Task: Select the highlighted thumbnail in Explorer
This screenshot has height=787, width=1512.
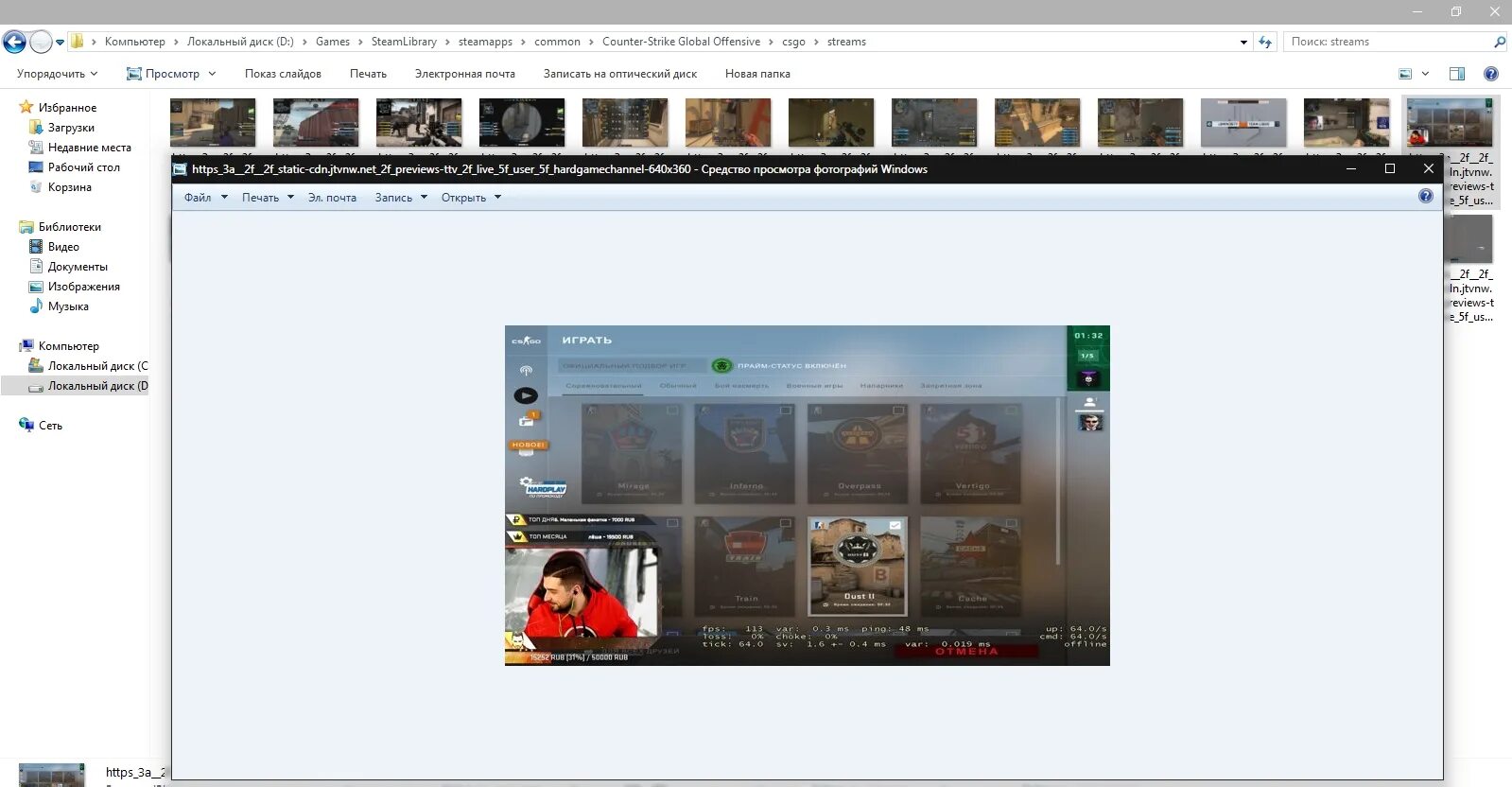Action: point(1450,123)
